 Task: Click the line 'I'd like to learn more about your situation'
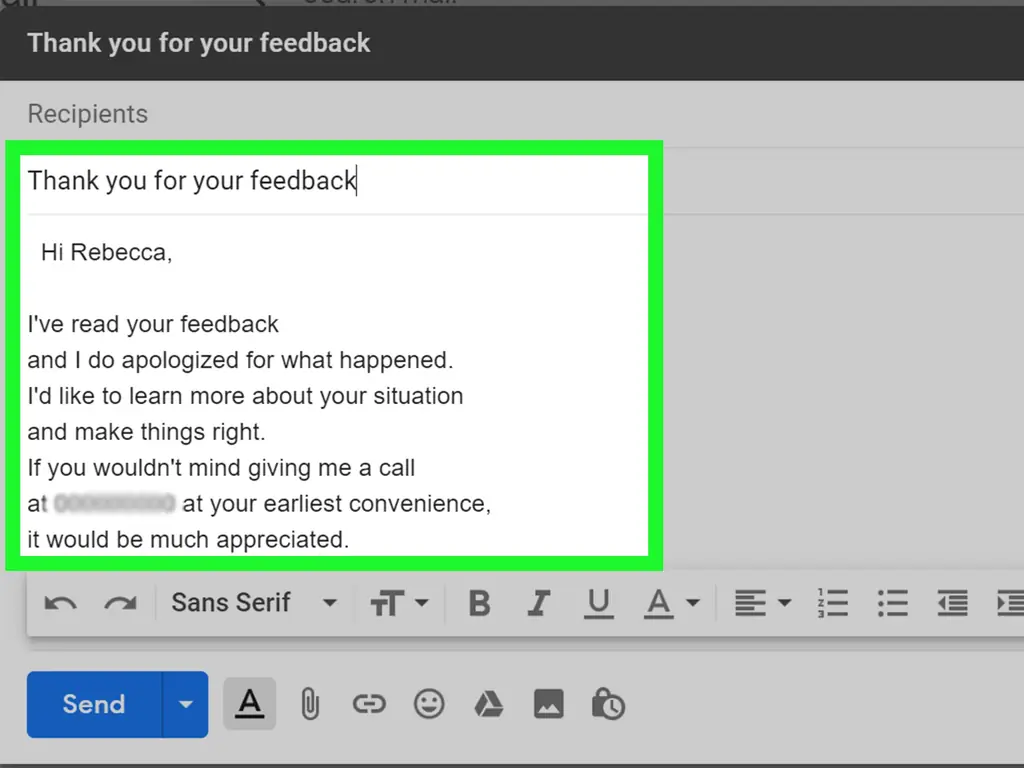245,396
